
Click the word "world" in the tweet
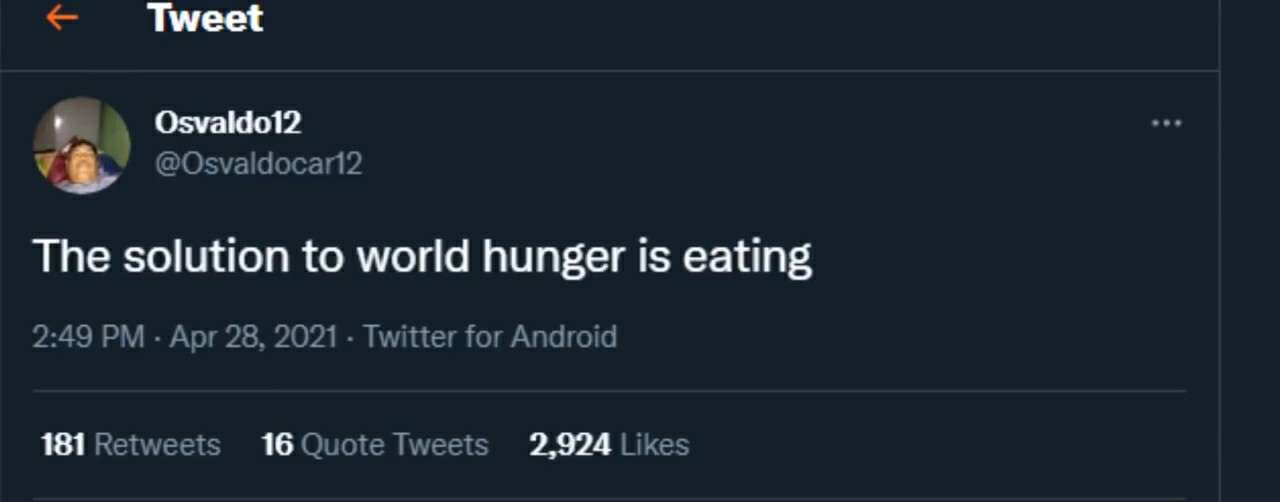tap(414, 258)
